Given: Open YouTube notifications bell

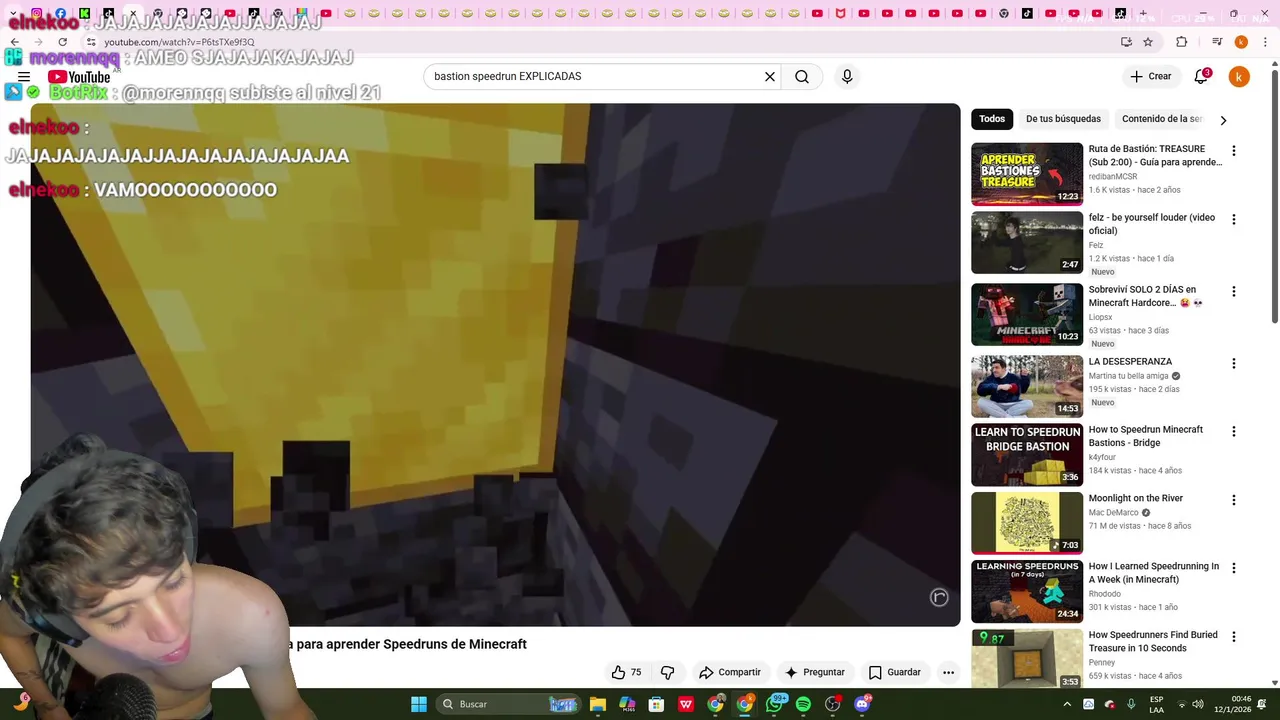Looking at the screenshot, I should [1201, 77].
